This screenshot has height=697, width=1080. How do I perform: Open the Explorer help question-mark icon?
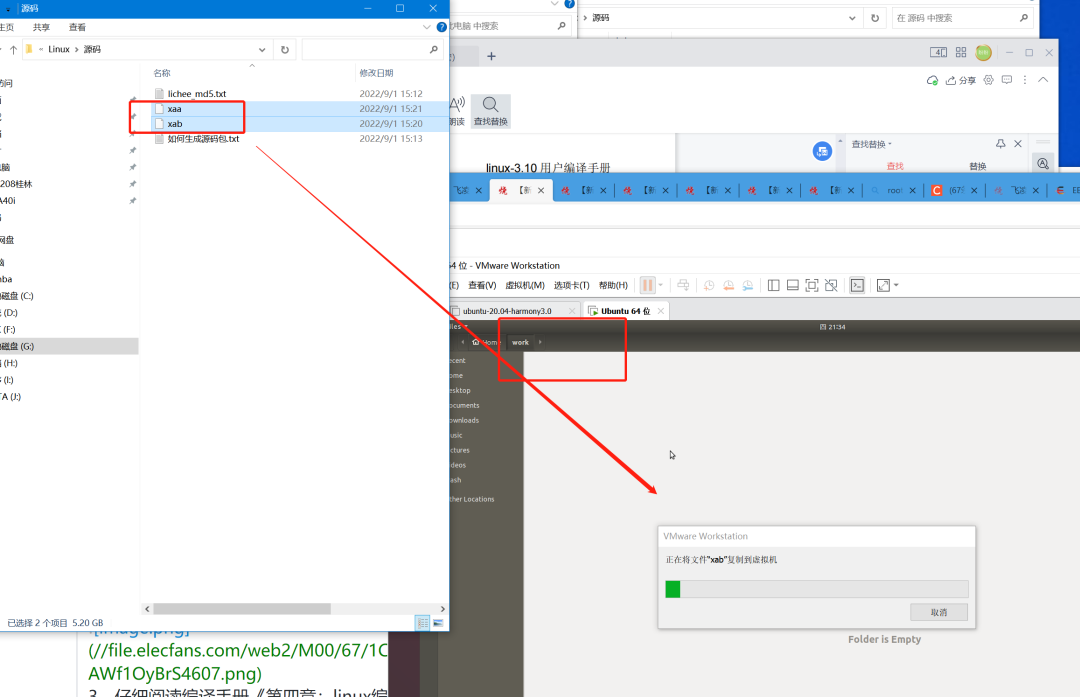(442, 27)
